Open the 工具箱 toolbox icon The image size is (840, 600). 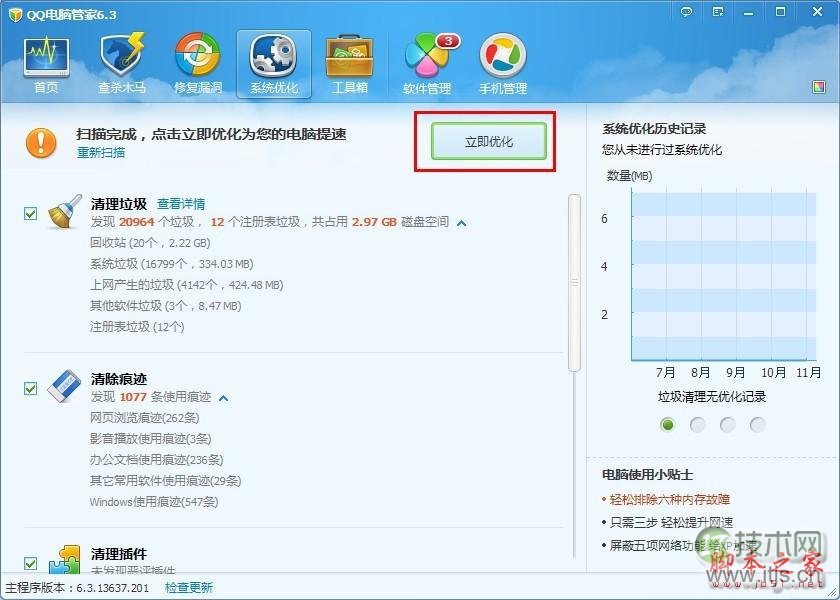point(349,56)
